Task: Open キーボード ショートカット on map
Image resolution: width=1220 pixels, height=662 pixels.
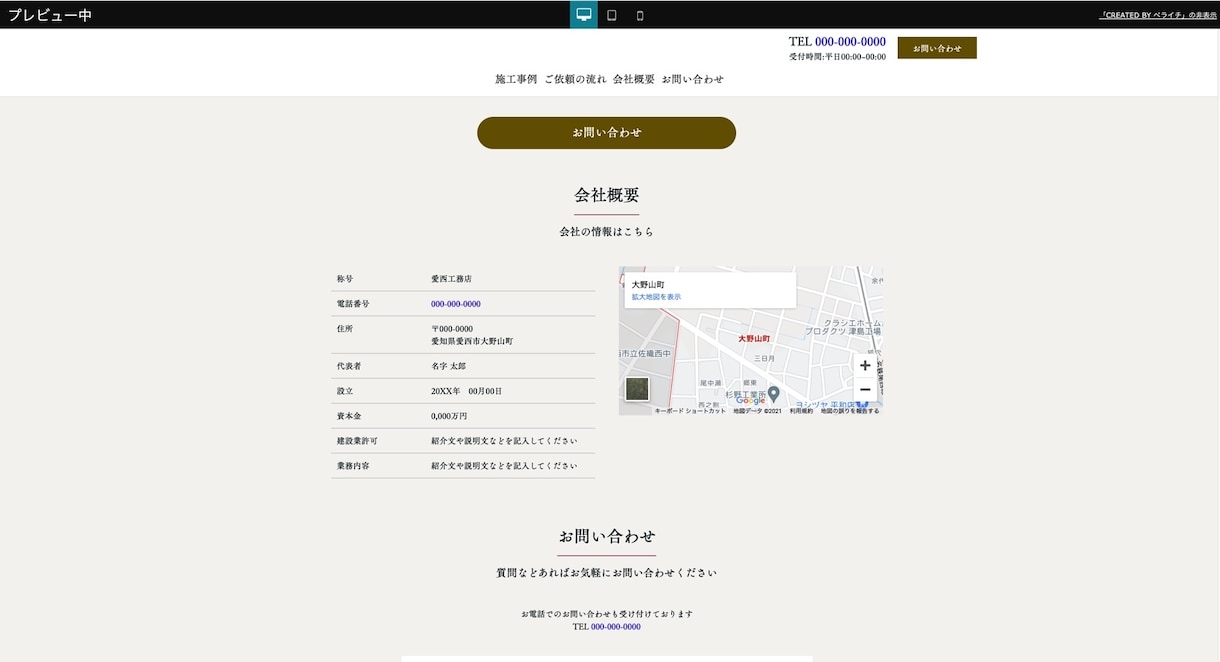Action: (x=690, y=411)
